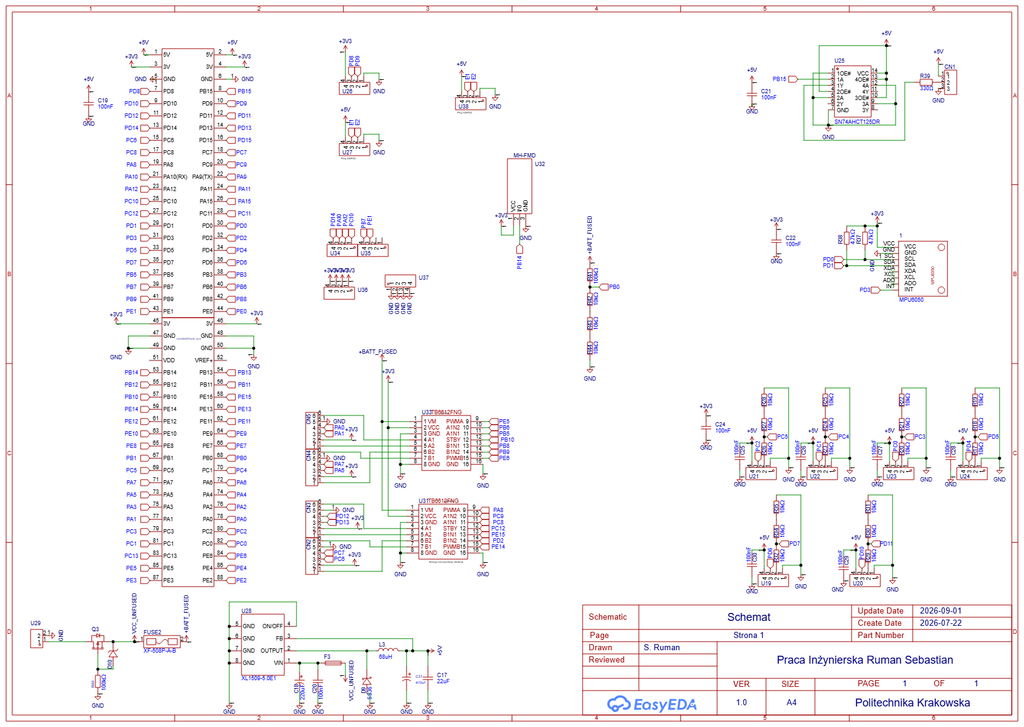Select the CN1 connector symbol
1024x727 pixels.
point(951,82)
